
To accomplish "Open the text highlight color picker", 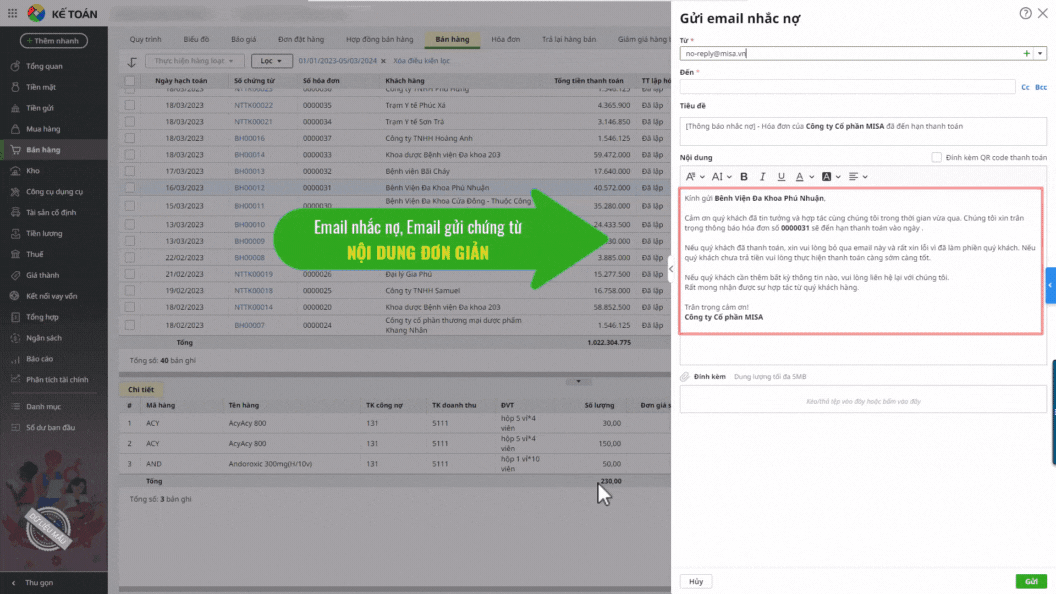I will pyautogui.click(x=829, y=176).
